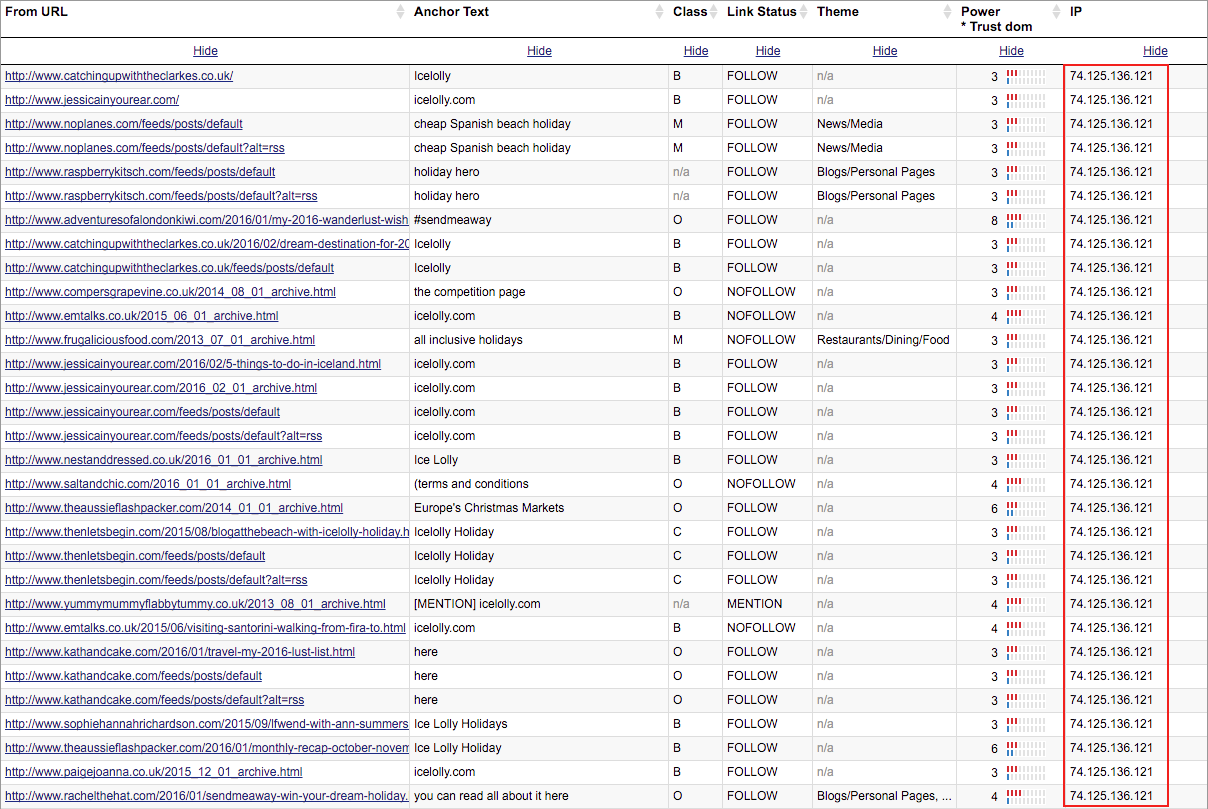Select the 'Ice Lolly' anchor in nestanddressed row
This screenshot has height=809, width=1208.
(436, 460)
